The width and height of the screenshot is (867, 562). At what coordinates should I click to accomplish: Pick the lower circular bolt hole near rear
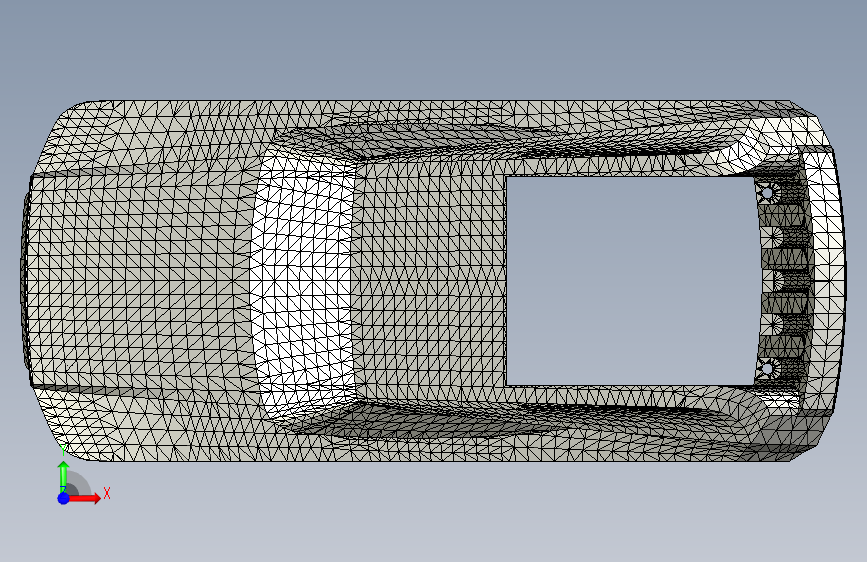point(767,368)
